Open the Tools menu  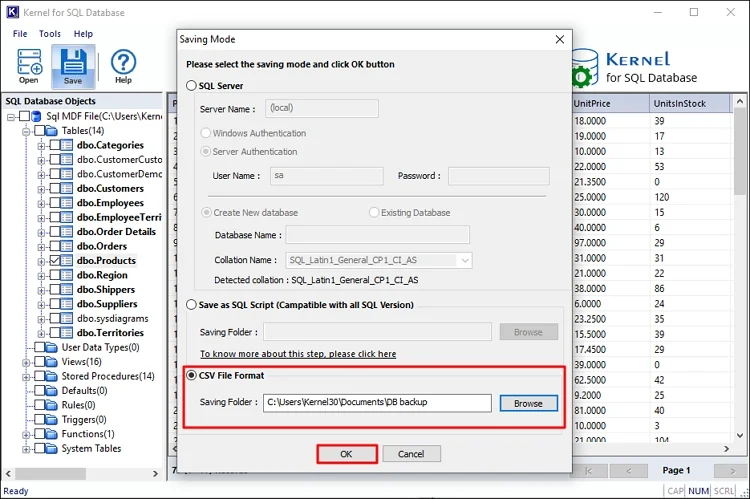50,33
